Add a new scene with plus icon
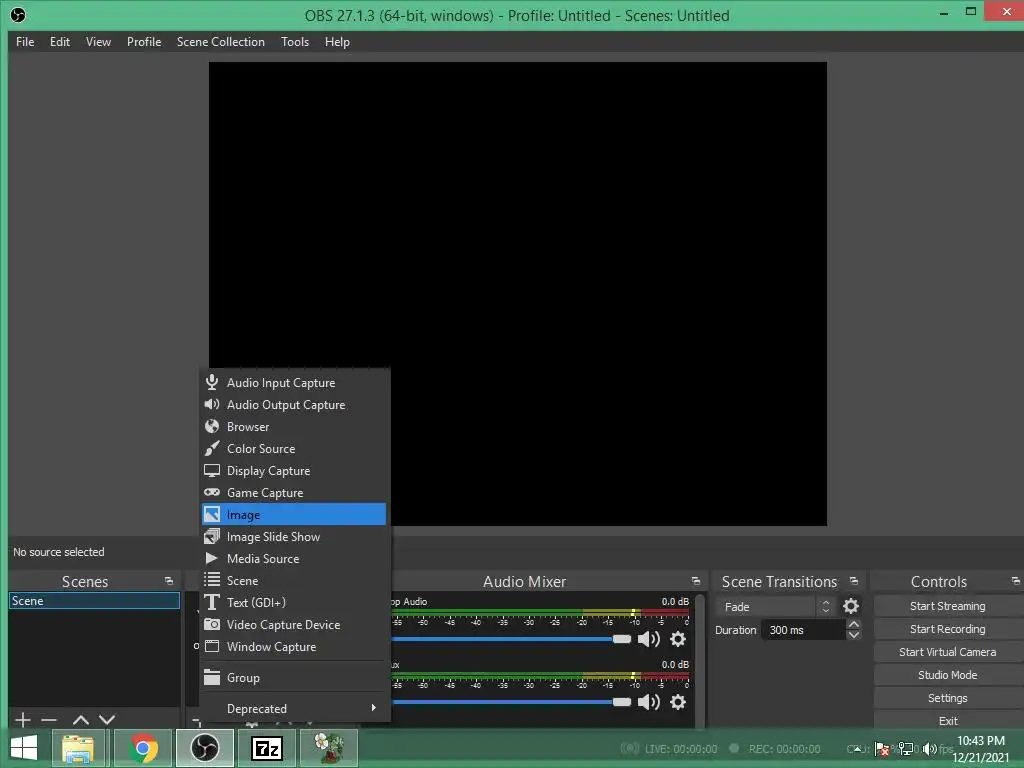Screen dimensions: 1024x768 pos(22,720)
